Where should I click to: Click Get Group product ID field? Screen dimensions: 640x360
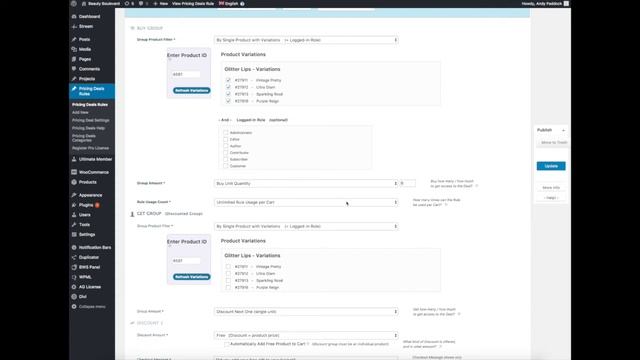[186, 260]
